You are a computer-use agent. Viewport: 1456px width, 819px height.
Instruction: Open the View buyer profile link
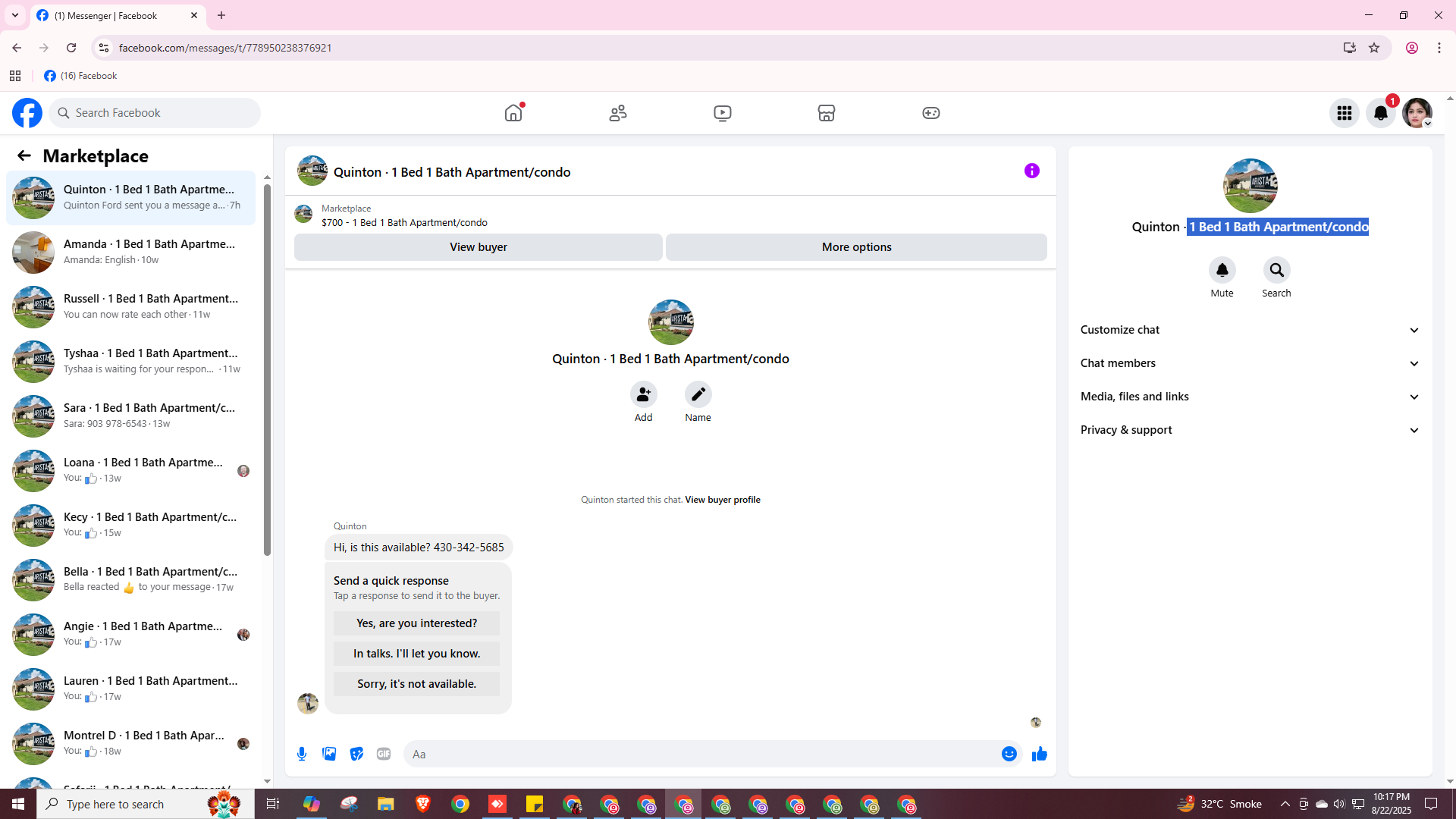point(722,500)
